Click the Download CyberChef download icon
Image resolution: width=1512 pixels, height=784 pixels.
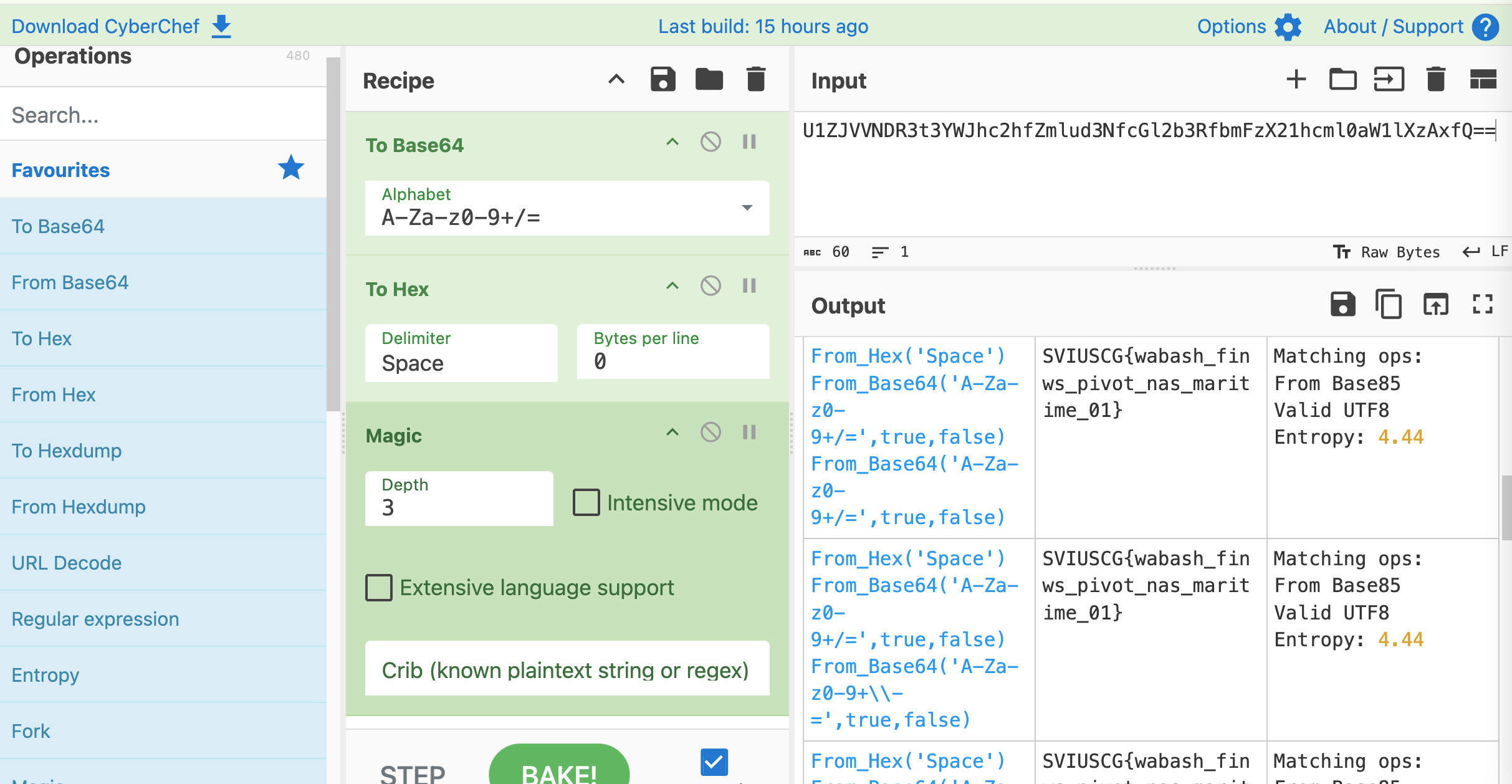[221, 27]
